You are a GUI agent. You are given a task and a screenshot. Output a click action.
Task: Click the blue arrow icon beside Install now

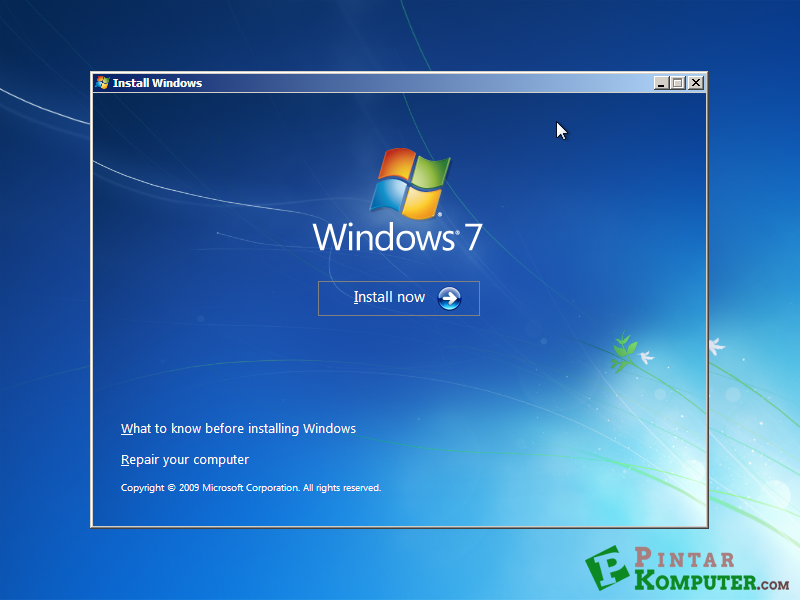[x=449, y=298]
